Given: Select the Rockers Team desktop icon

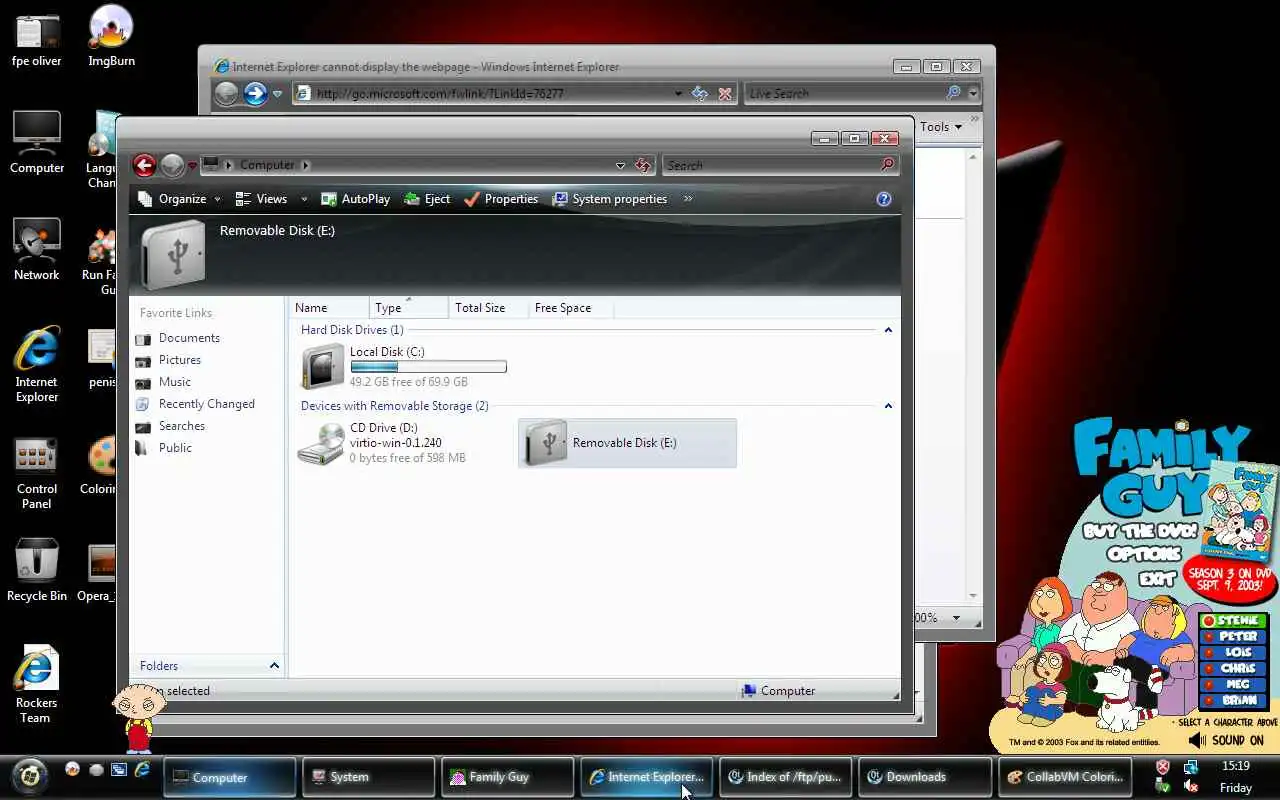Looking at the screenshot, I should coord(37,684).
